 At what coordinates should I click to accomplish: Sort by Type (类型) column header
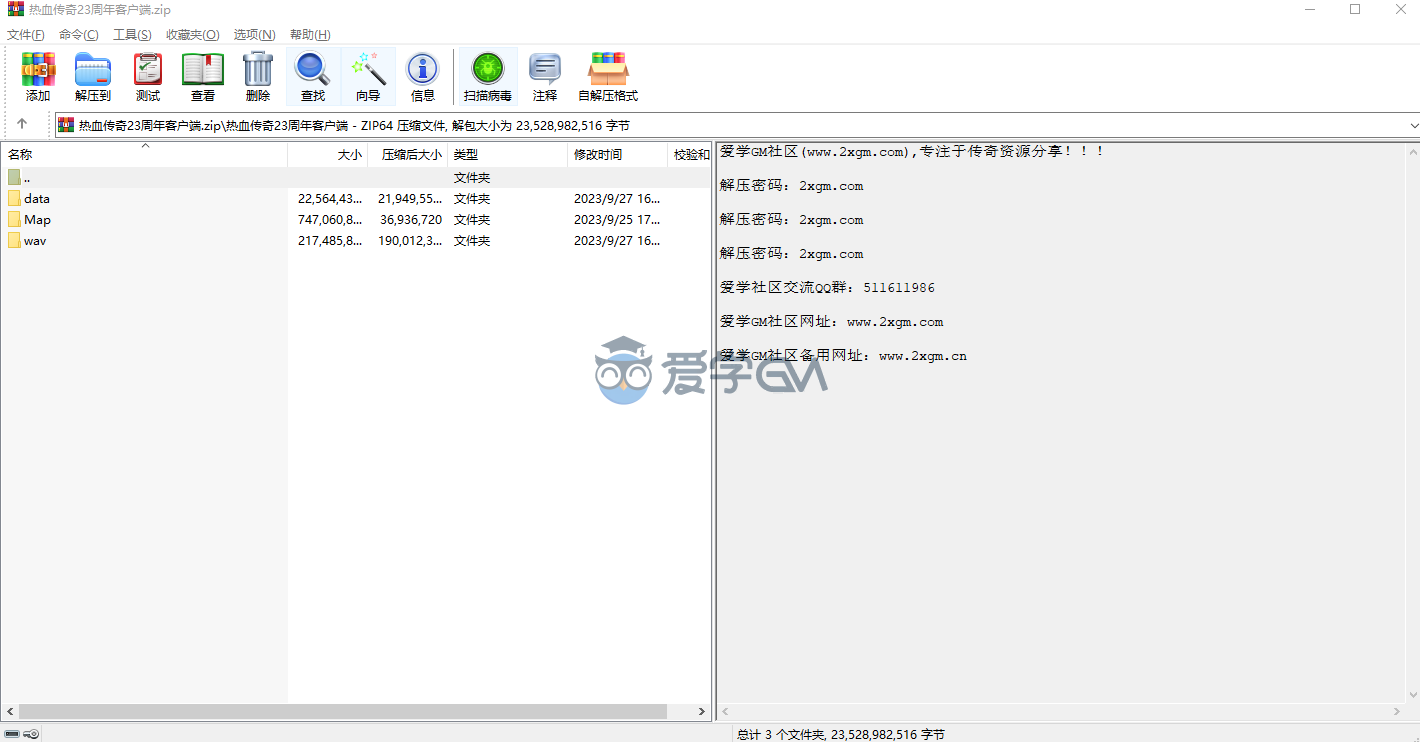tap(508, 155)
